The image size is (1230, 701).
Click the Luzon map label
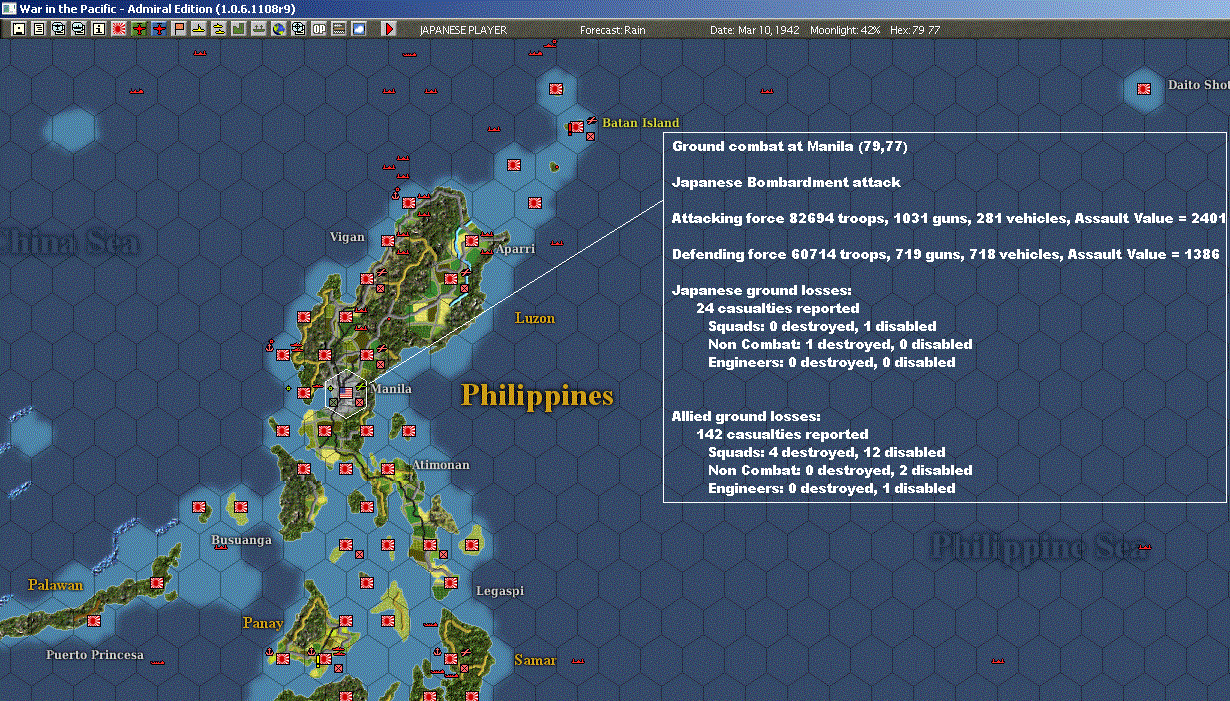click(534, 318)
